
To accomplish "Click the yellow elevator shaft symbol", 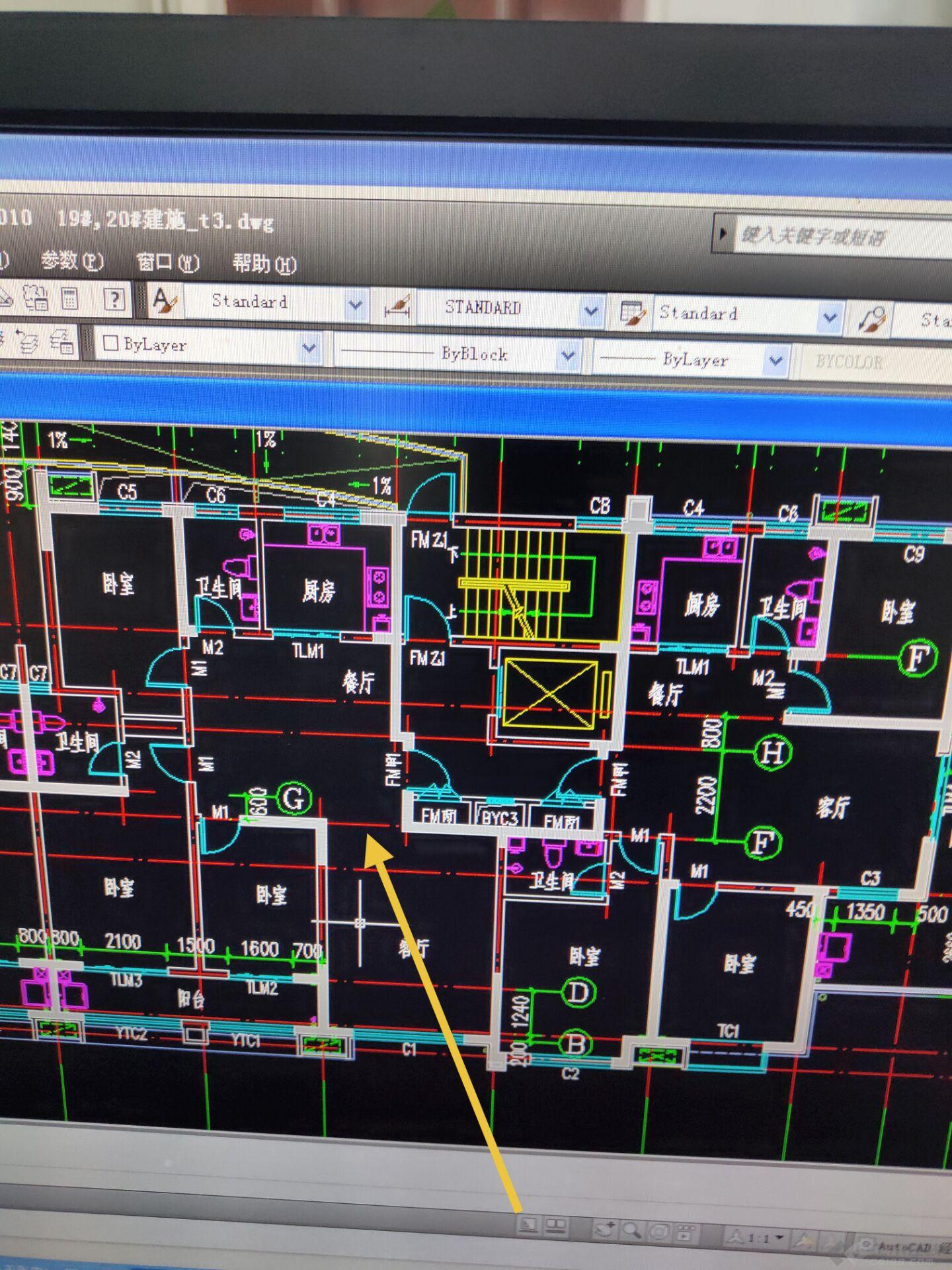I will click(550, 693).
